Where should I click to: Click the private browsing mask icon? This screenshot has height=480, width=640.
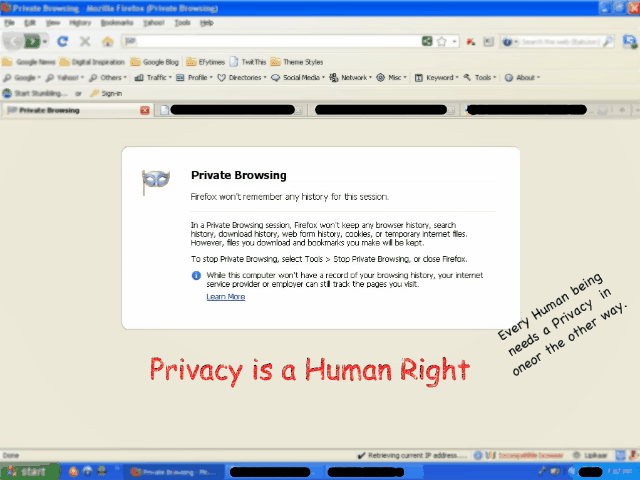(156, 182)
